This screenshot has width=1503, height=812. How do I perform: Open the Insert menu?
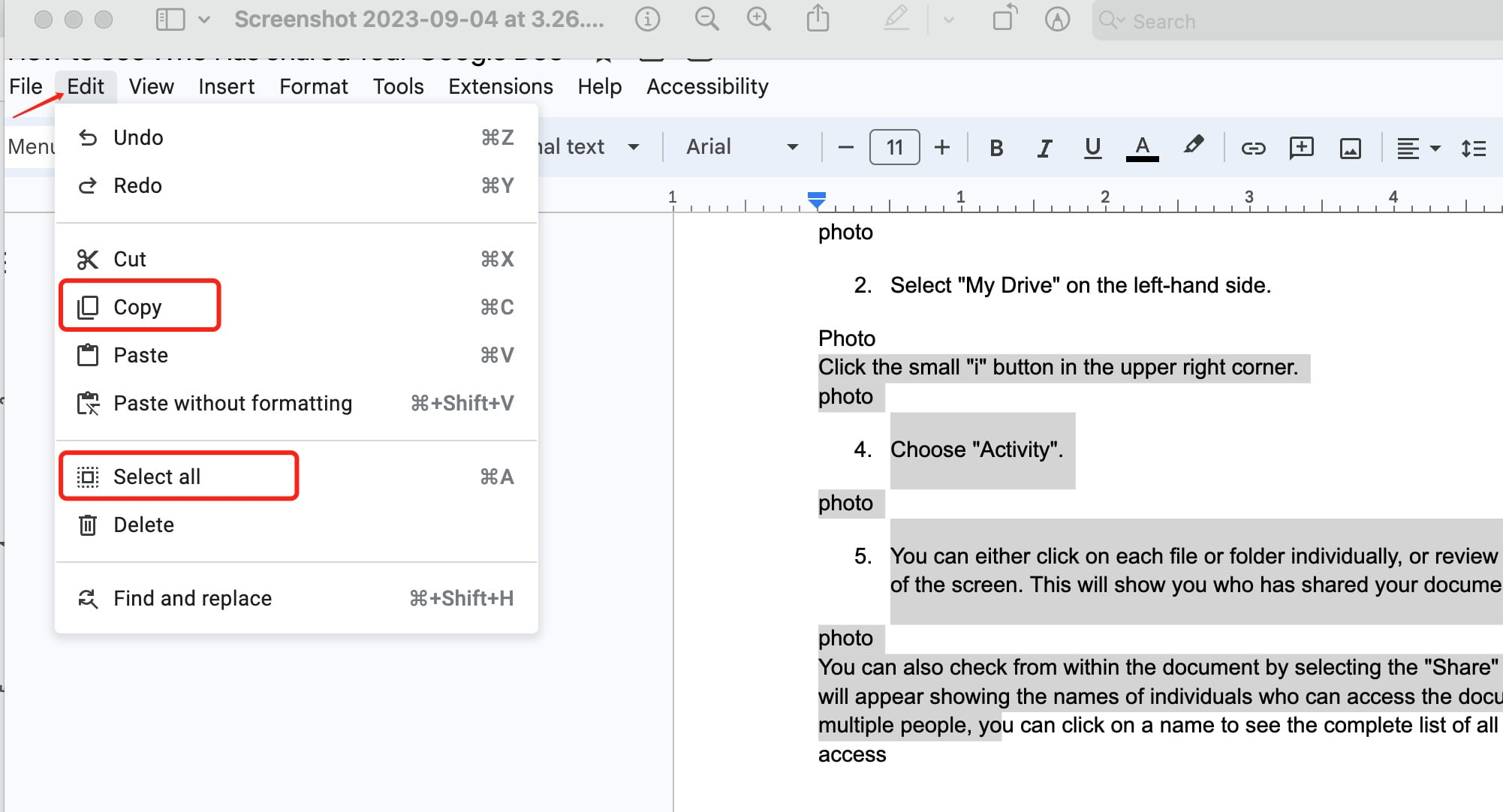226,86
